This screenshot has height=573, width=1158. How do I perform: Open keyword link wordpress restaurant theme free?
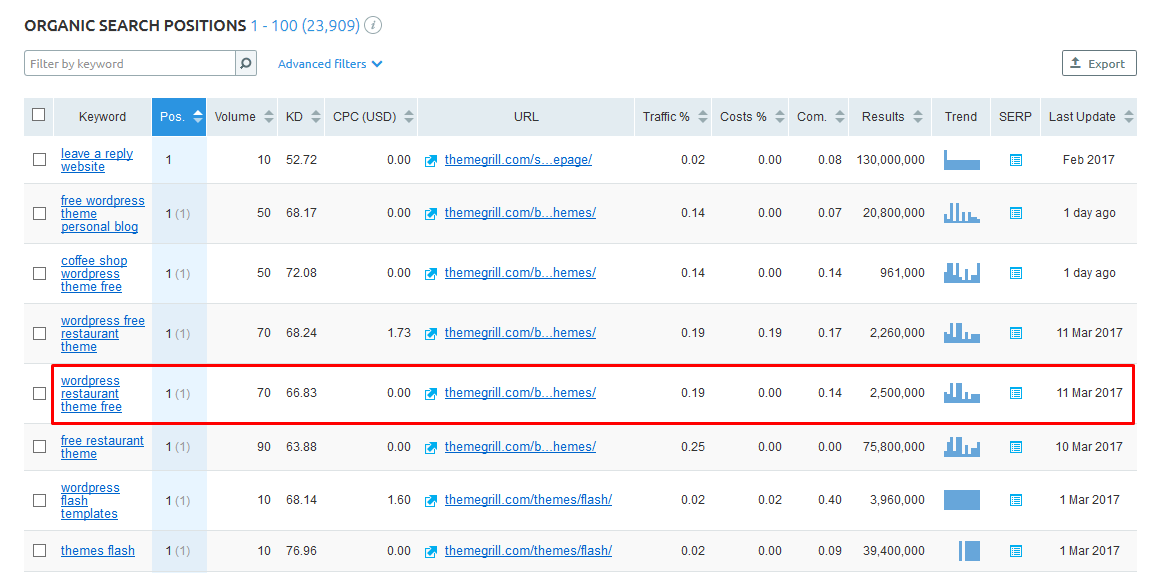point(92,394)
